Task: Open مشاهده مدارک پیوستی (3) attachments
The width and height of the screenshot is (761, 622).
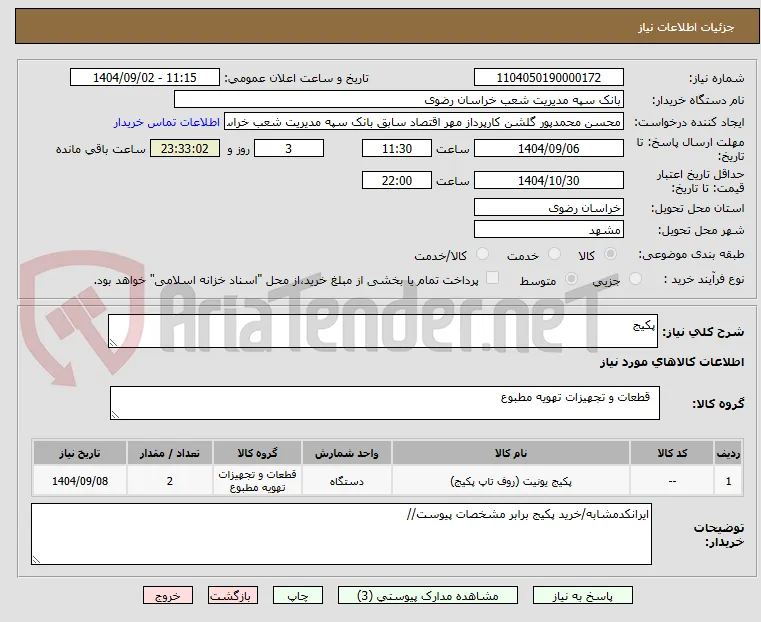Action: pos(428,595)
